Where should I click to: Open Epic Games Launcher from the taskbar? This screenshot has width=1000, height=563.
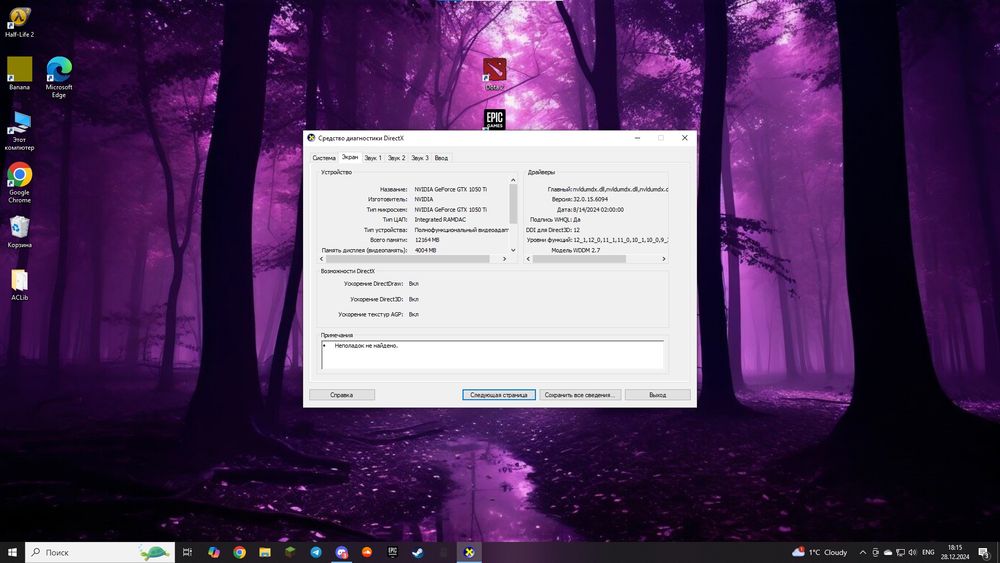(392, 552)
